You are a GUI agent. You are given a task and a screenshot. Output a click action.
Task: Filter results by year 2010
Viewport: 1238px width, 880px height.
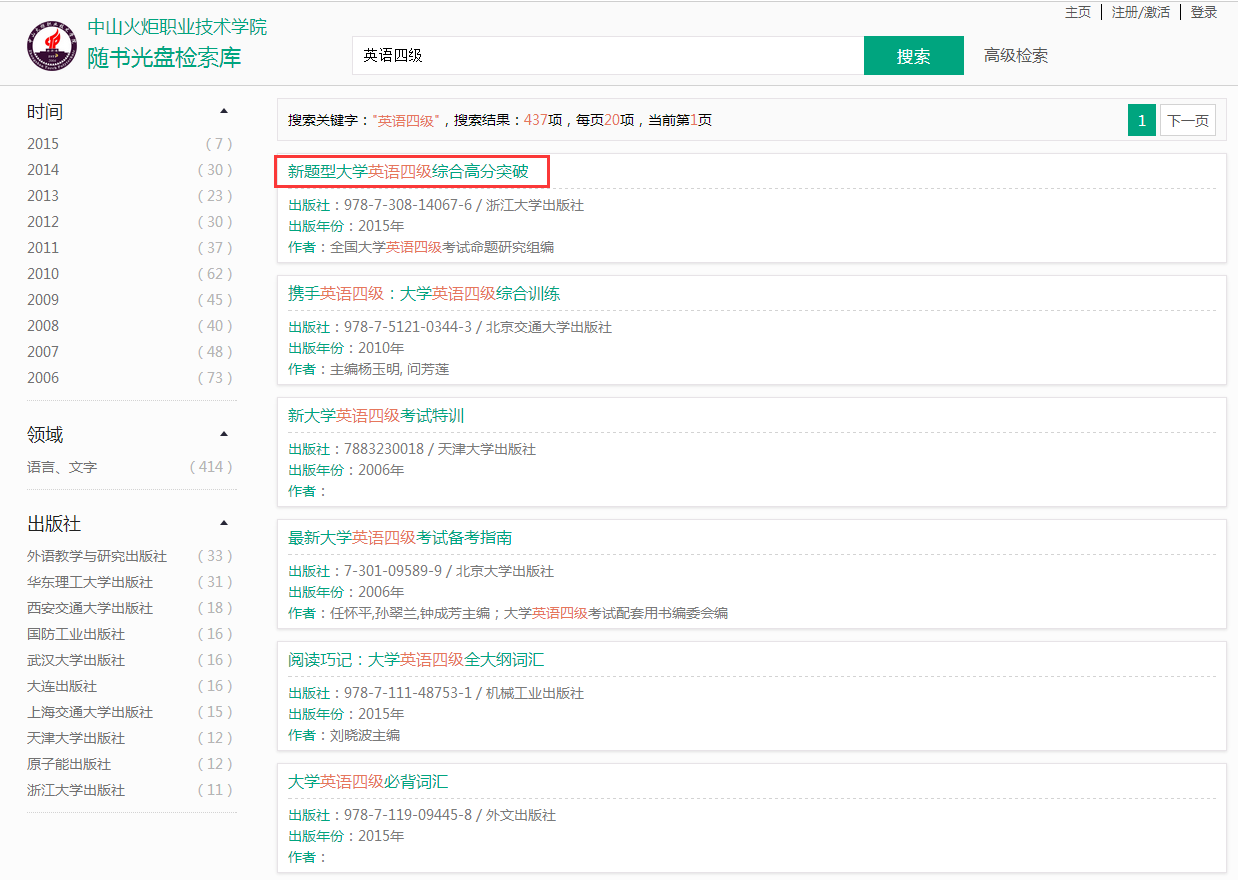pos(43,274)
